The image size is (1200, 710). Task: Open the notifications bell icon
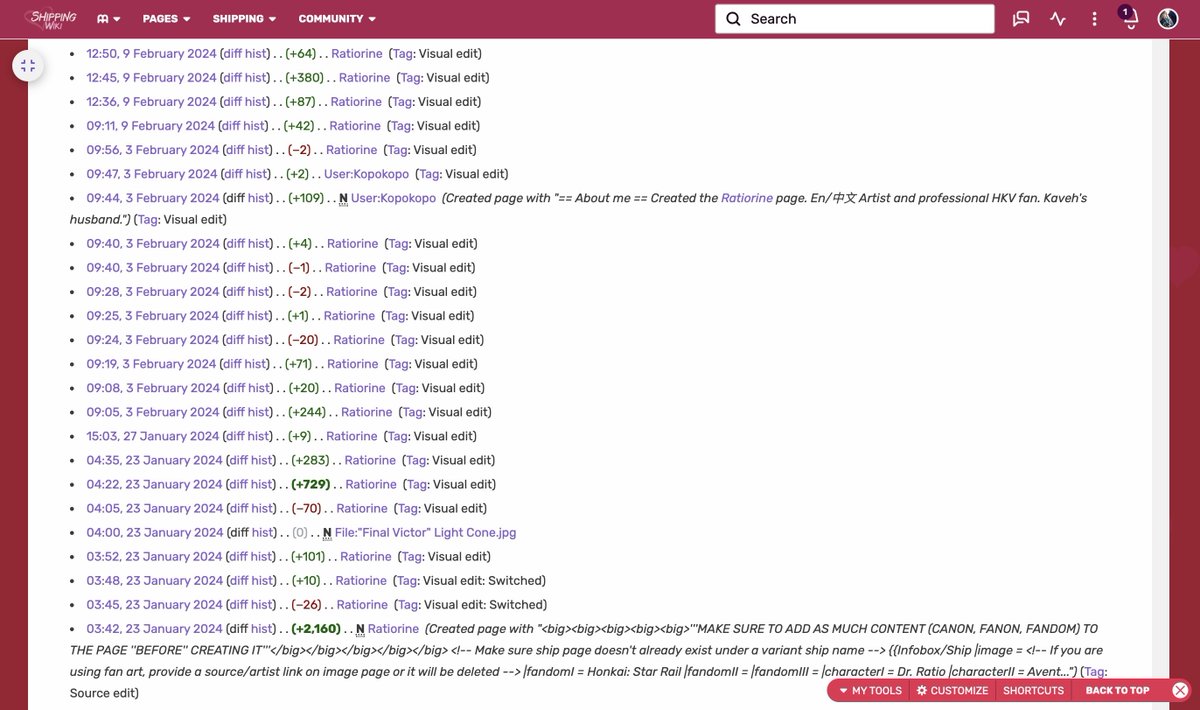1130,19
